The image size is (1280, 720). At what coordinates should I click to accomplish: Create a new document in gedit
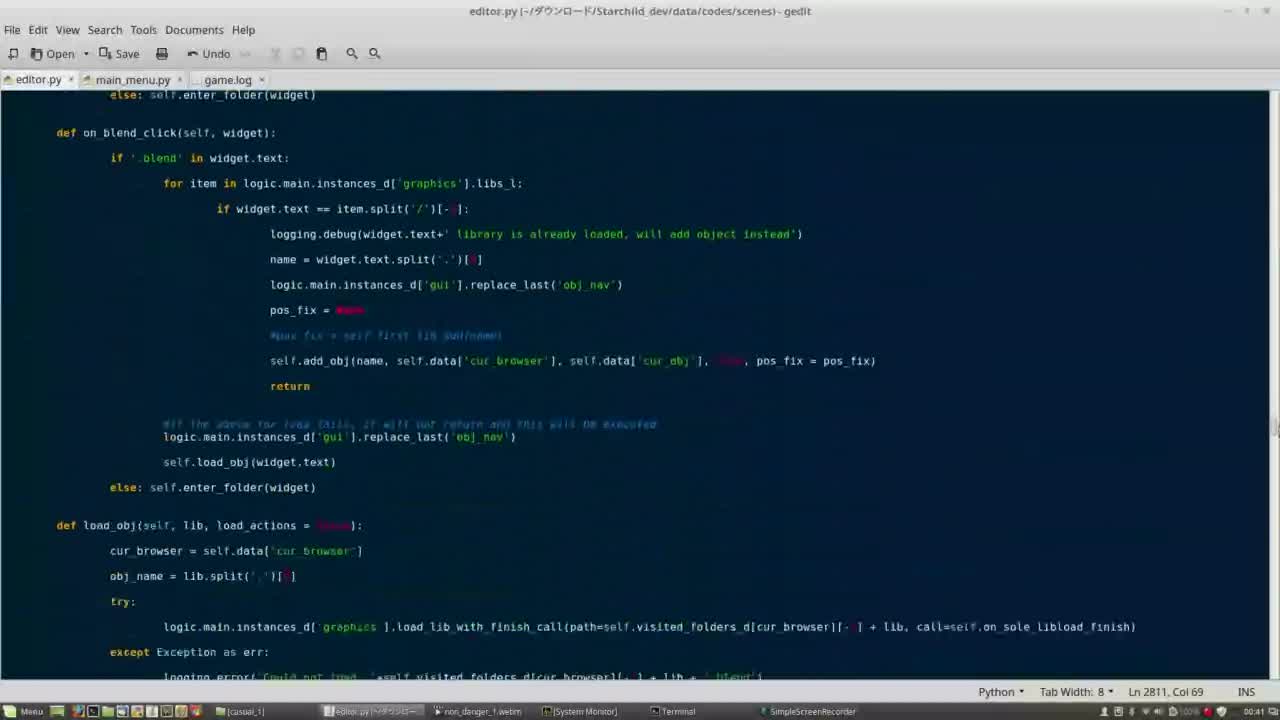(x=13, y=53)
